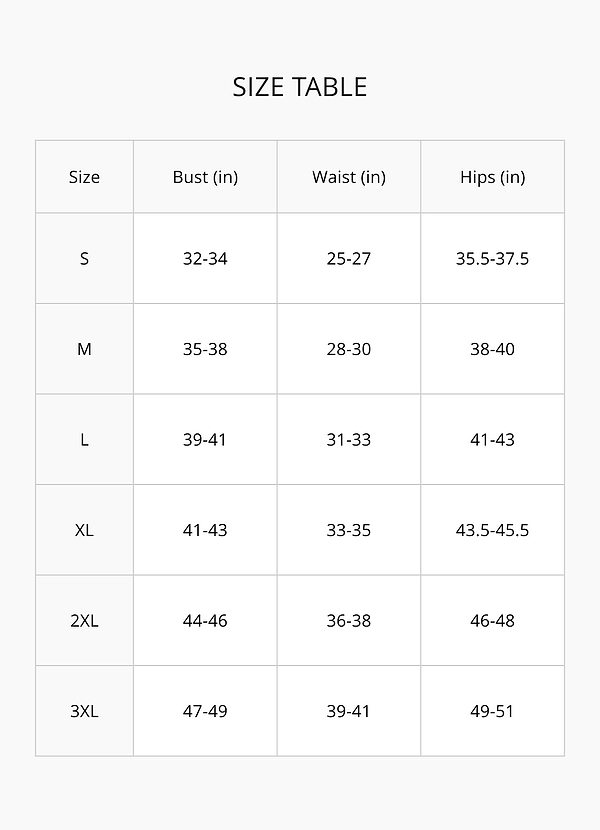Viewport: 600px width, 830px height.
Task: Click the SIZE TABLE title
Action: coord(300,87)
